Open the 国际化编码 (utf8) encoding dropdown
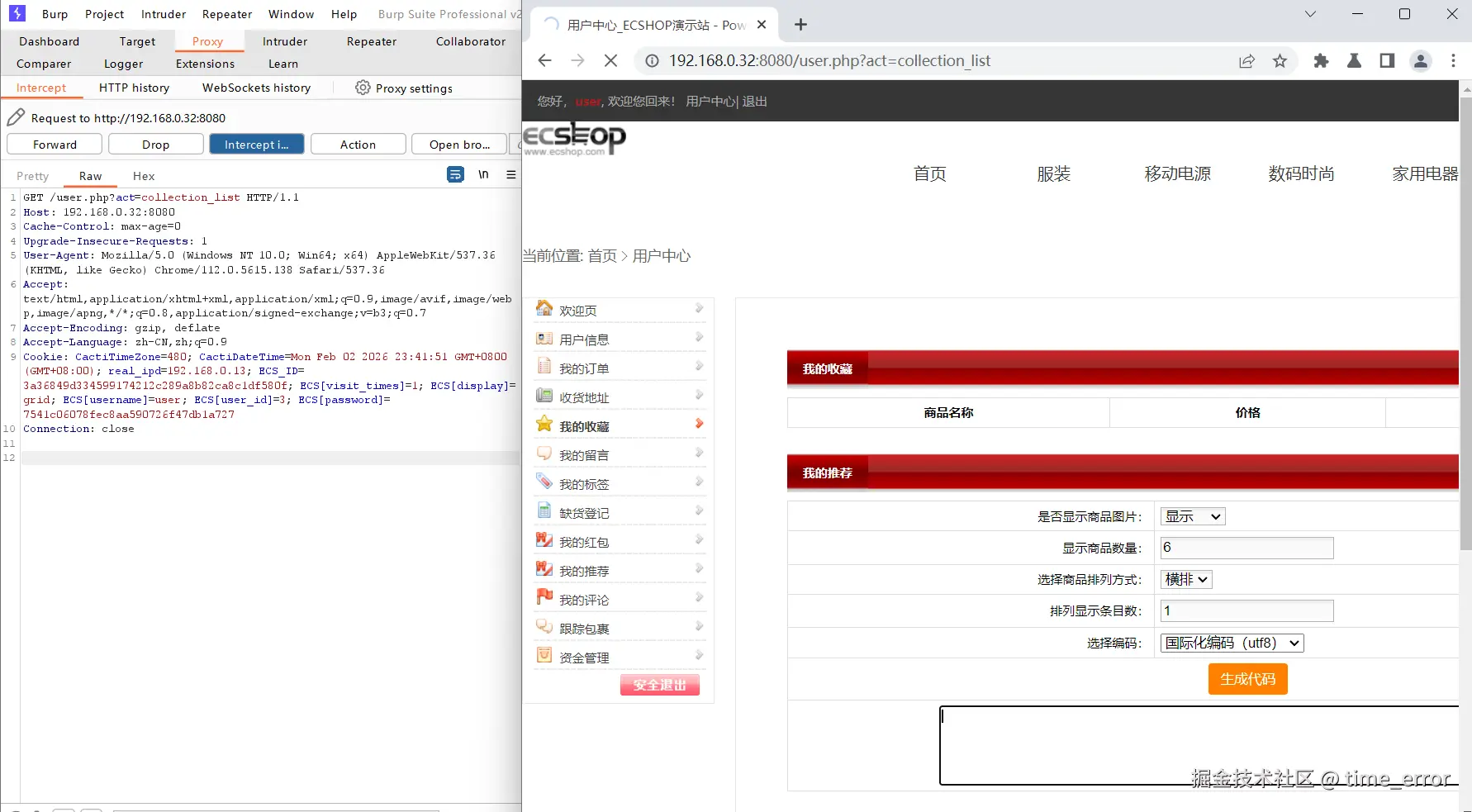Viewport: 1472px width, 812px height. pyautogui.click(x=1231, y=643)
